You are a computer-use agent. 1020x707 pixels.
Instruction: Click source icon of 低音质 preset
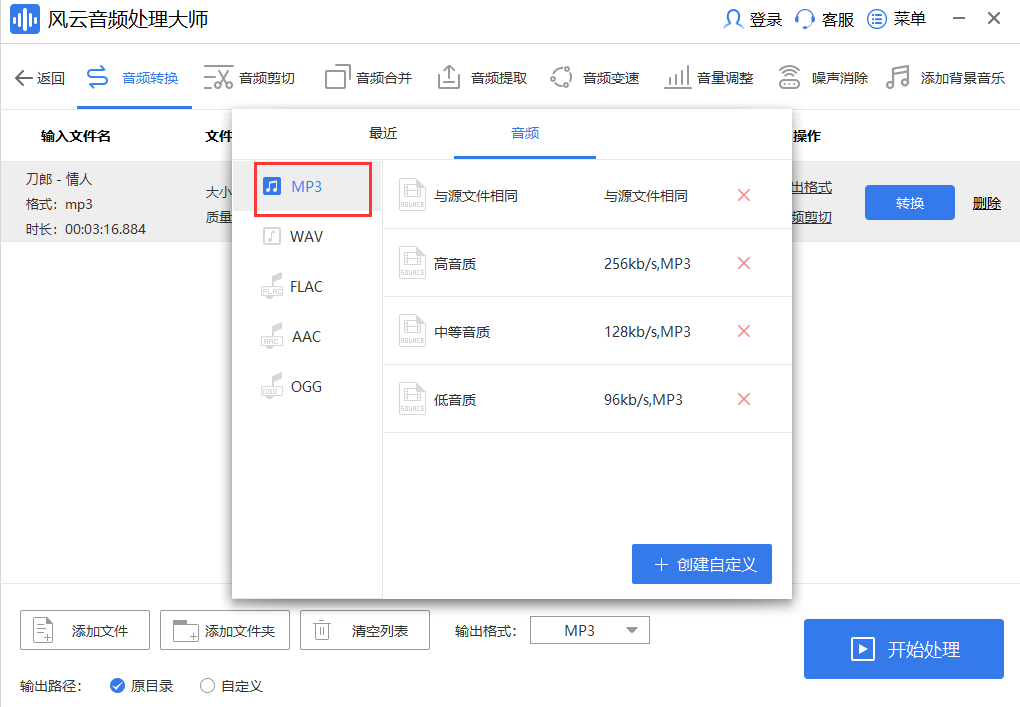[x=412, y=399]
